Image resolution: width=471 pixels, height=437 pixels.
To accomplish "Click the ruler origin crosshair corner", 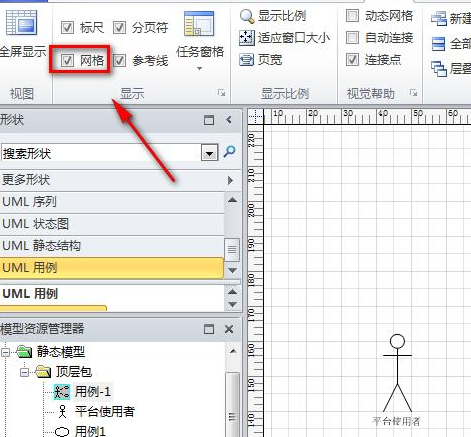I will coord(255,117).
